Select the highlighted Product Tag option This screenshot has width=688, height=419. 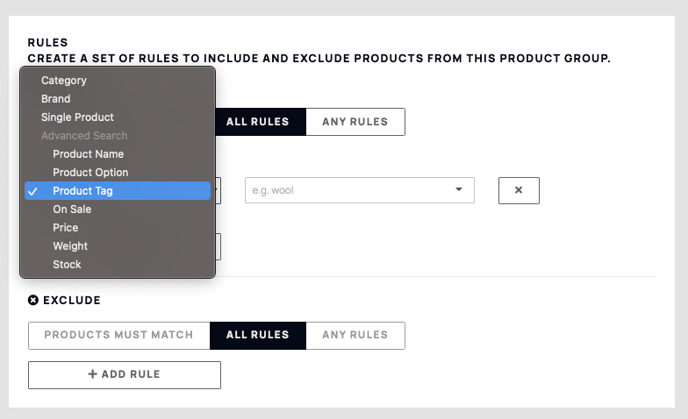point(118,191)
